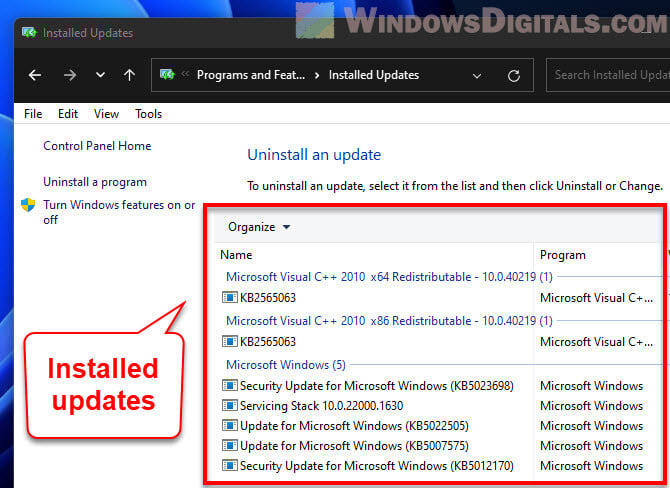
Task: Click the address bar control panel icon
Action: tap(167, 75)
